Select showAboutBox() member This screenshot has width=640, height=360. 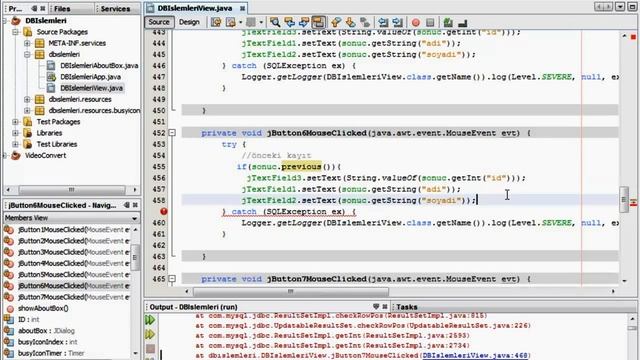pos(43,308)
